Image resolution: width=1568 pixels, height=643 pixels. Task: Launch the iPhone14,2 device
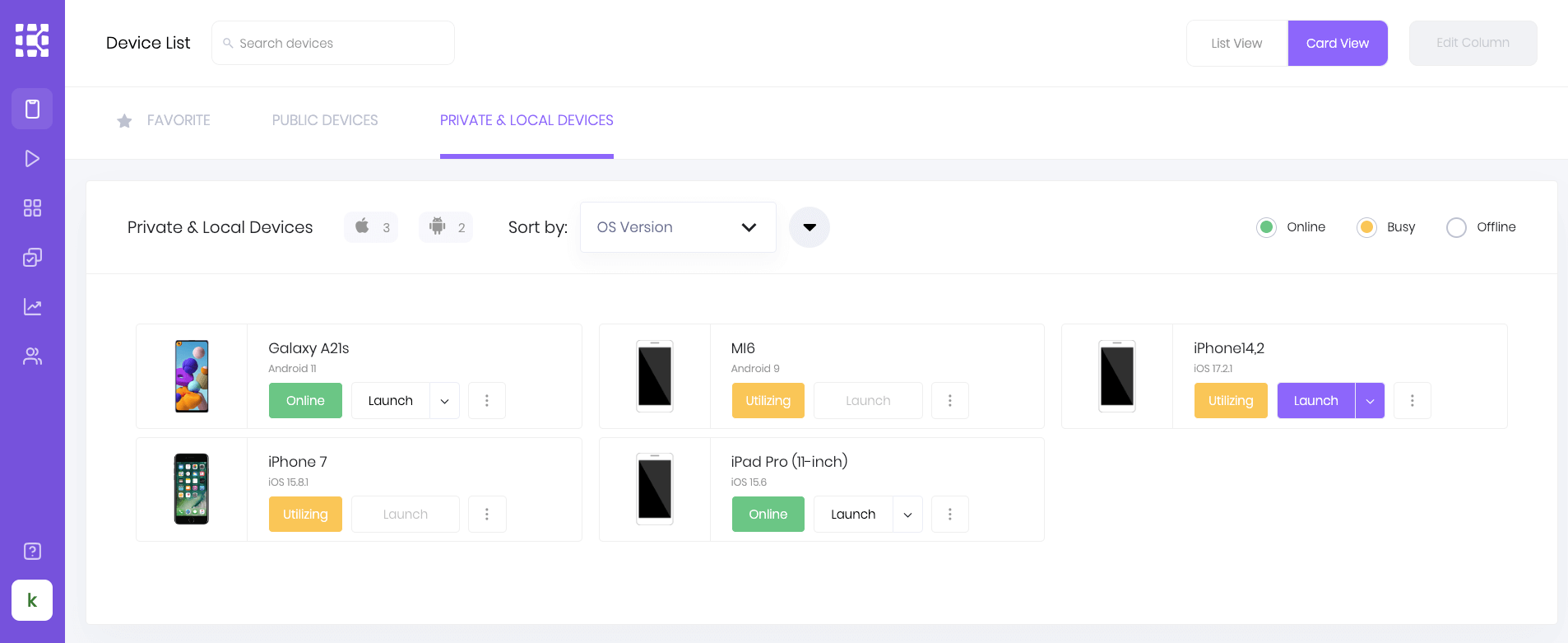[1316, 401]
